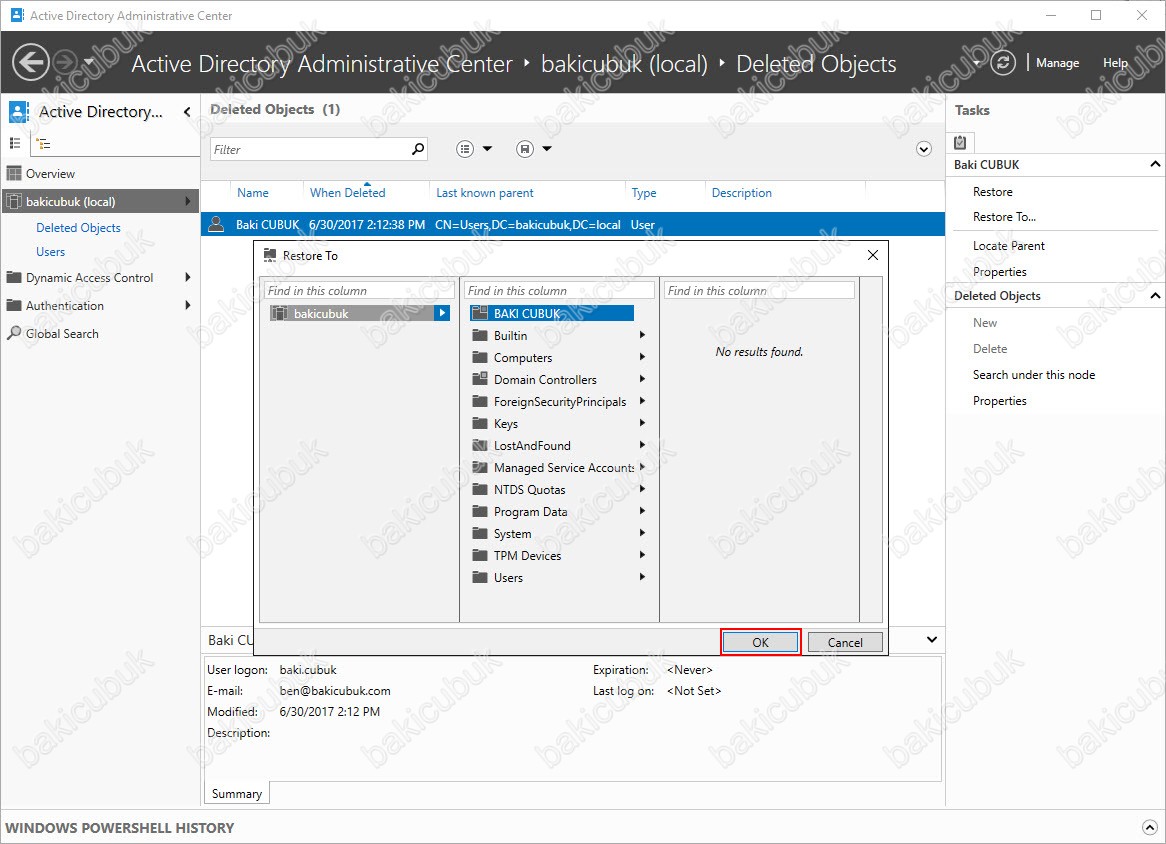Image resolution: width=1166 pixels, height=844 pixels.
Task: Select the Domain Controllers container
Action: pyautogui.click(x=545, y=379)
